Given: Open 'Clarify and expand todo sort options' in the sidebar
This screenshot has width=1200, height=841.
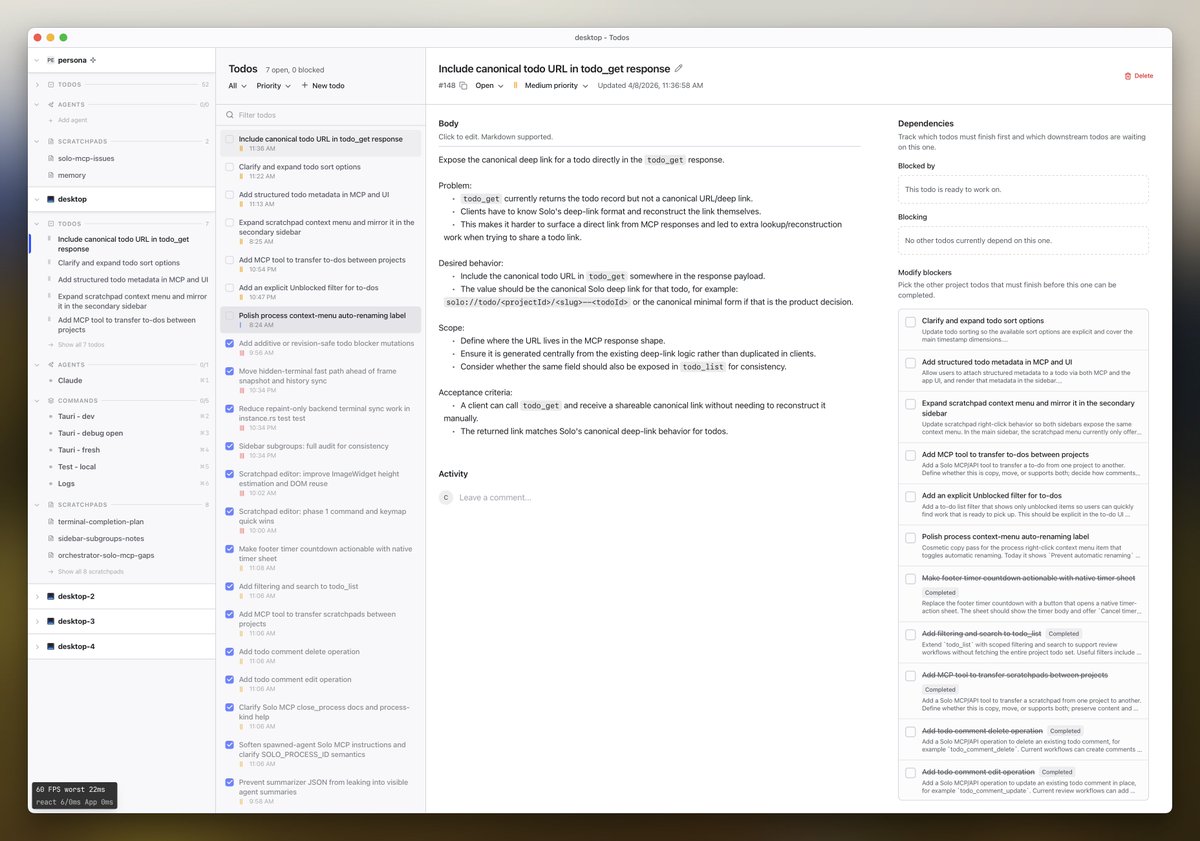Looking at the screenshot, I should click(x=119, y=263).
